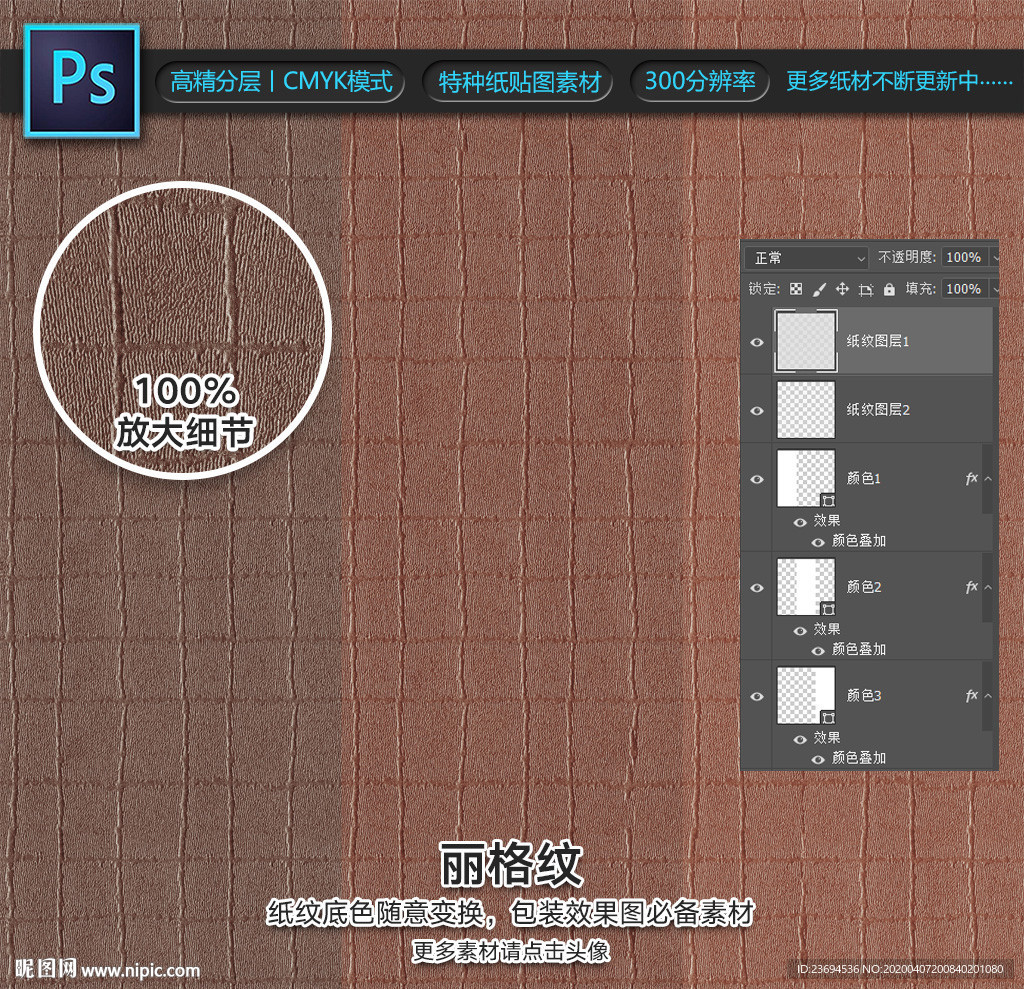Click layer name 颜色1

863,478
